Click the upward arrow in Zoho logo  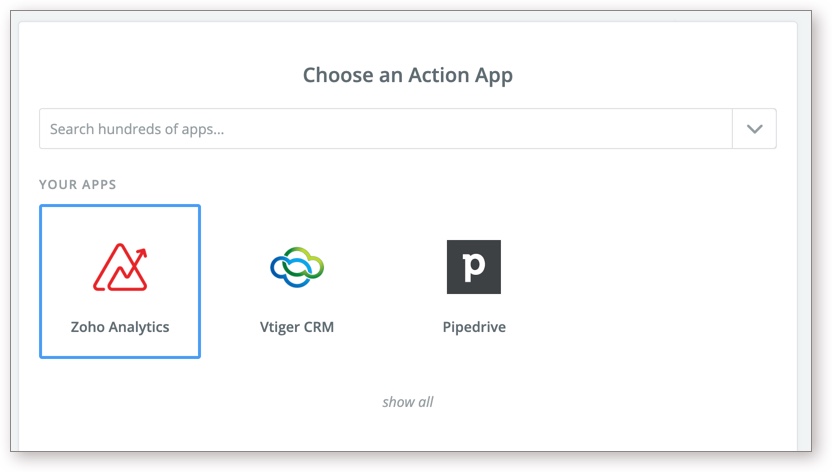[x=141, y=252]
